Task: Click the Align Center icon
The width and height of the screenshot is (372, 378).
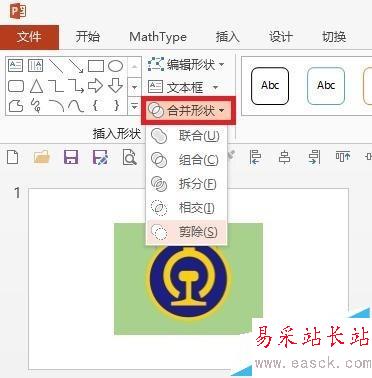Action: [284, 157]
